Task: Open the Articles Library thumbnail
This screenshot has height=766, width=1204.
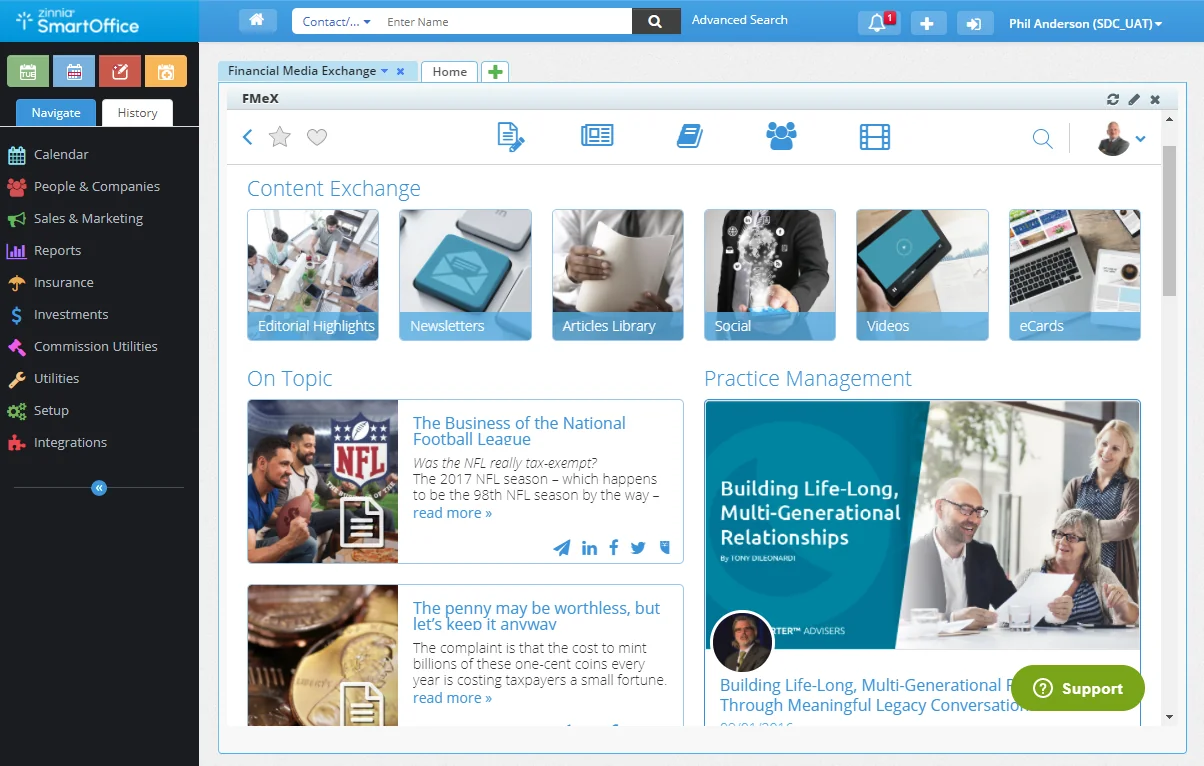Action: point(617,275)
